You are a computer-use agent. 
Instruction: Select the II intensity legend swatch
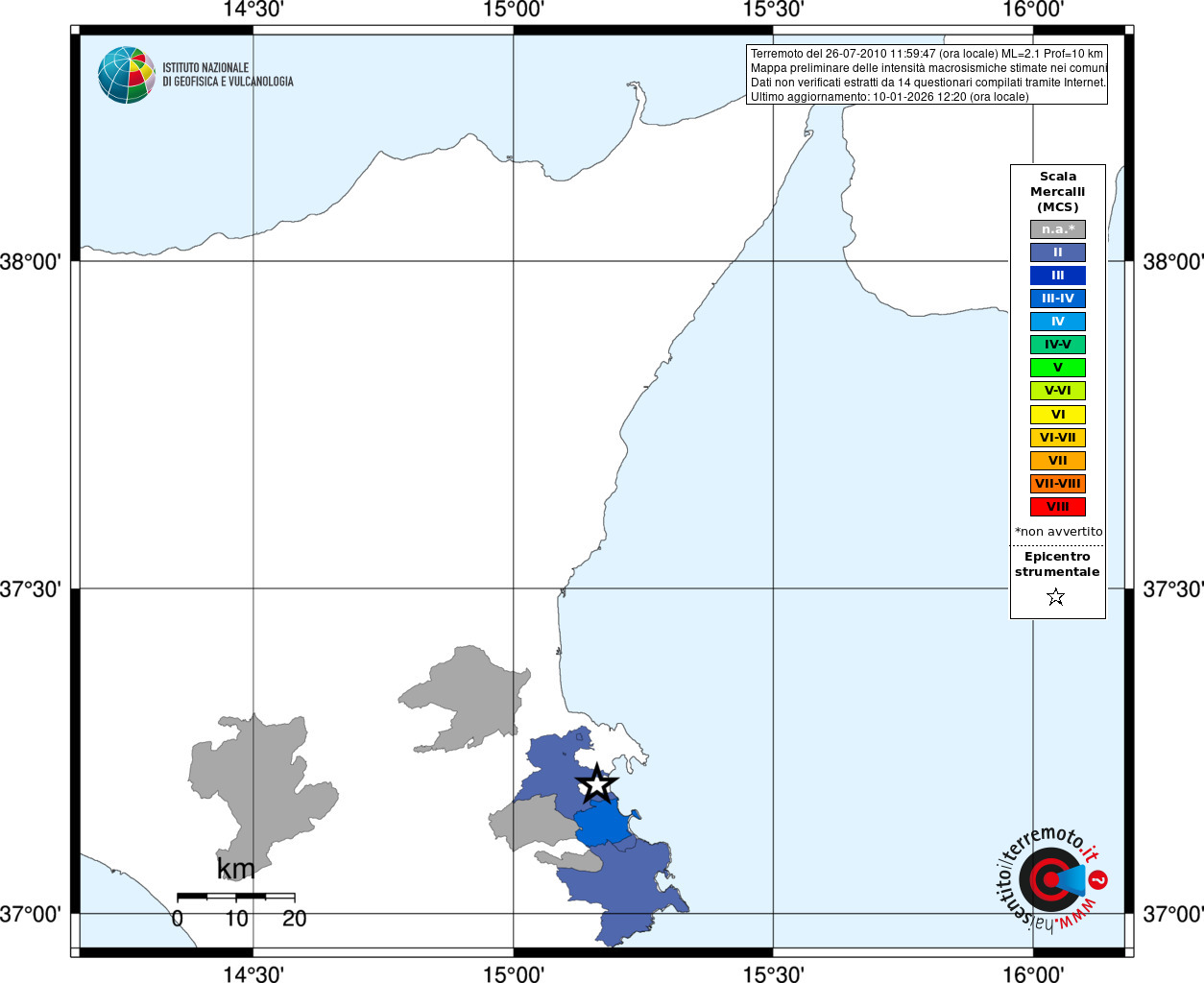click(1058, 252)
